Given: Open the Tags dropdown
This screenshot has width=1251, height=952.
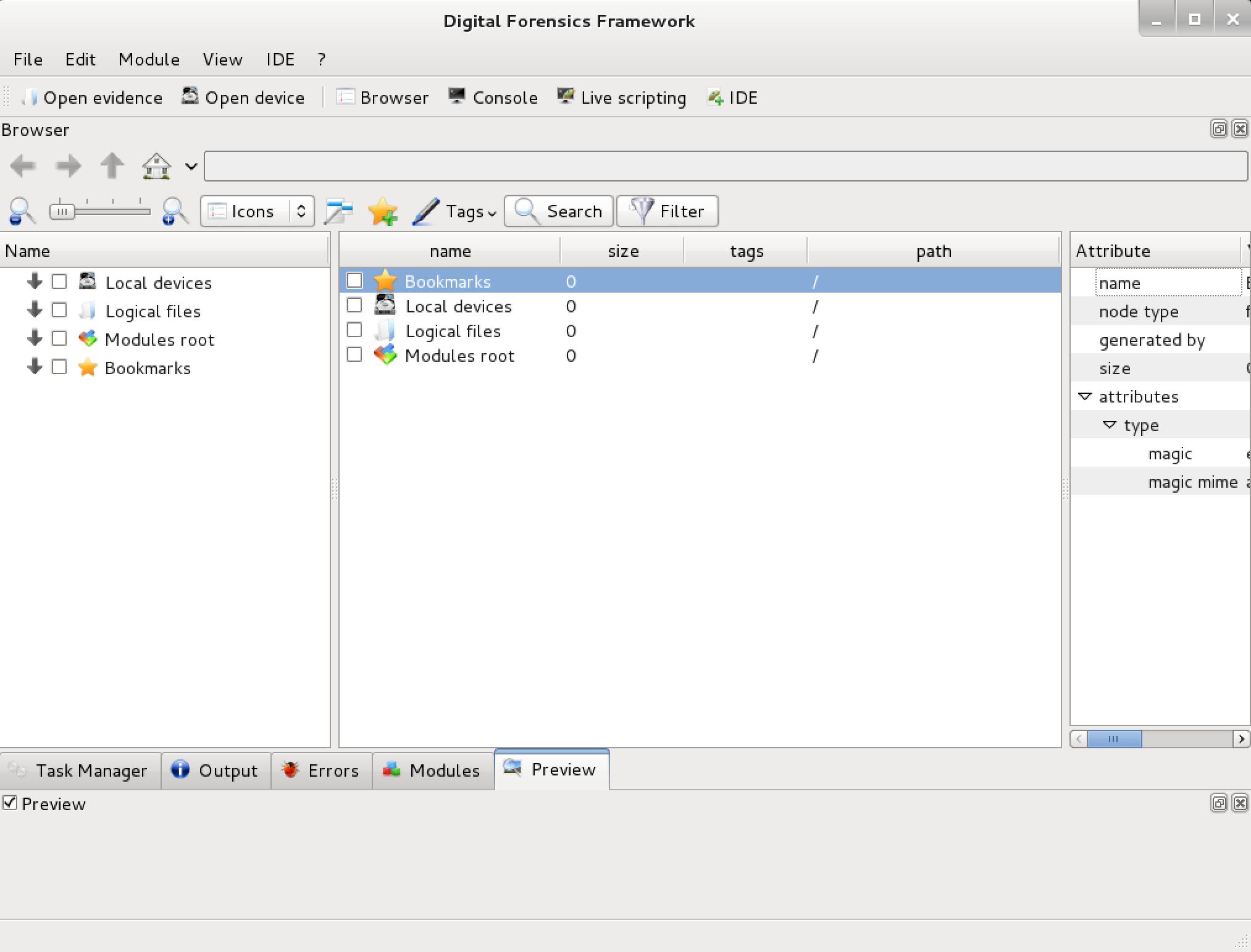Looking at the screenshot, I should pyautogui.click(x=472, y=212).
